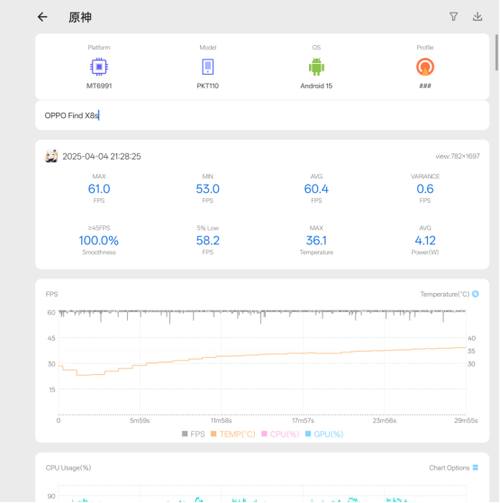Image resolution: width=500 pixels, height=503 pixels.
Task: Select the AVG 60.4 FPS value
Action: (316, 189)
